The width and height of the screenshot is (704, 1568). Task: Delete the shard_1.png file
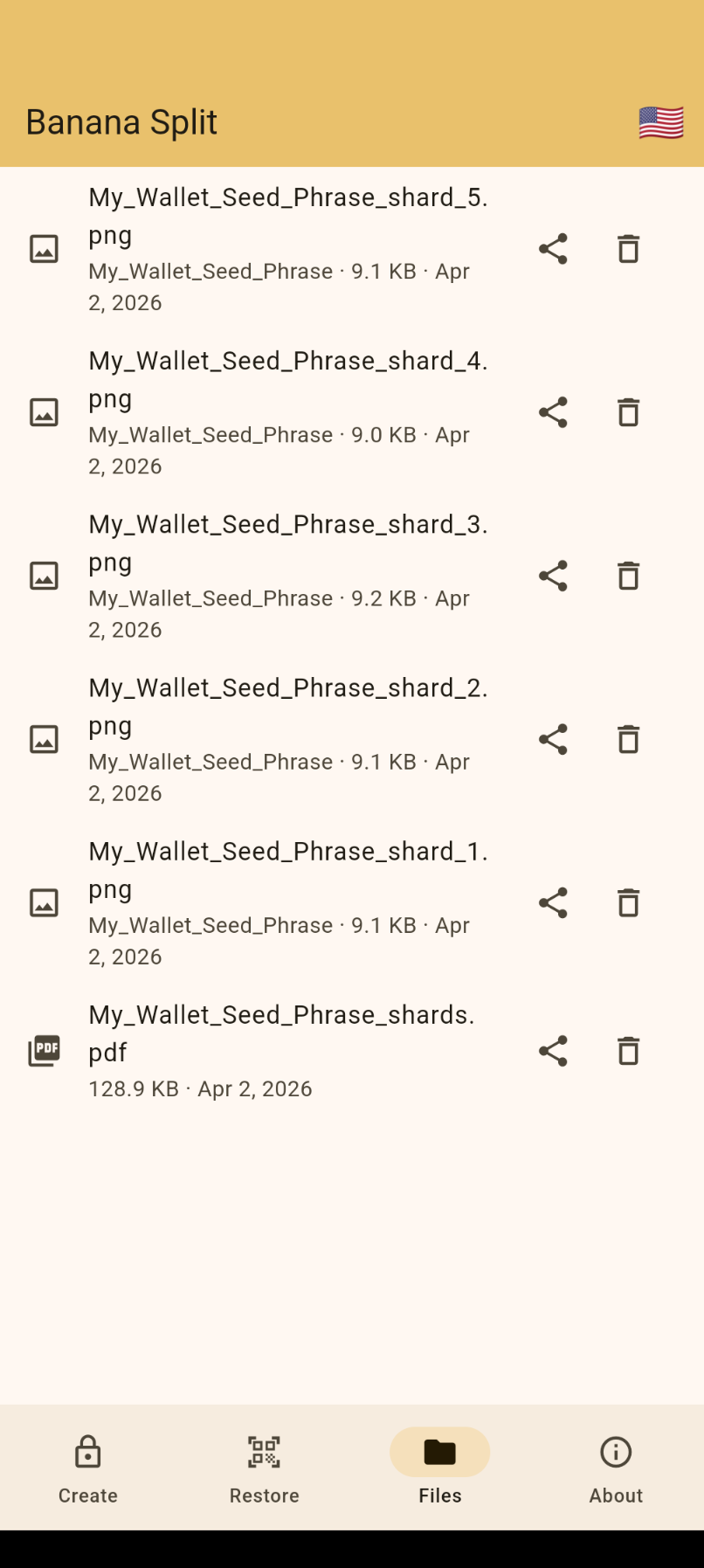pyautogui.click(x=628, y=902)
